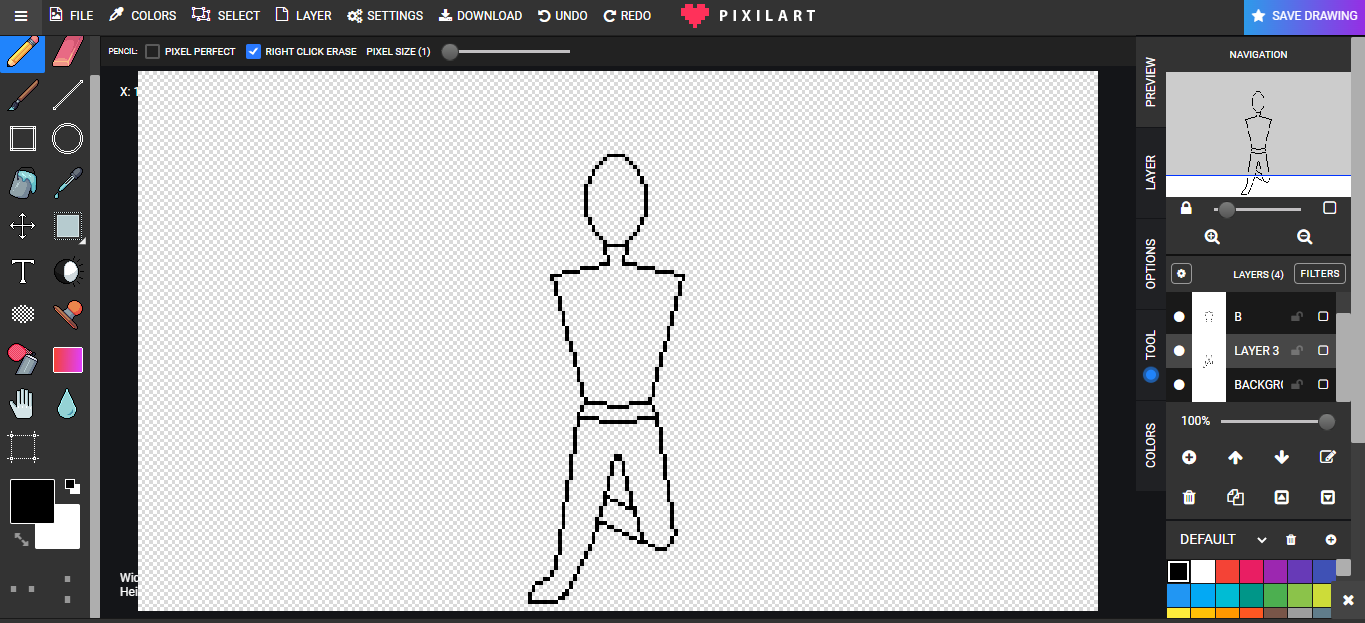
Task: Close the palette panel with X
Action: (1348, 600)
